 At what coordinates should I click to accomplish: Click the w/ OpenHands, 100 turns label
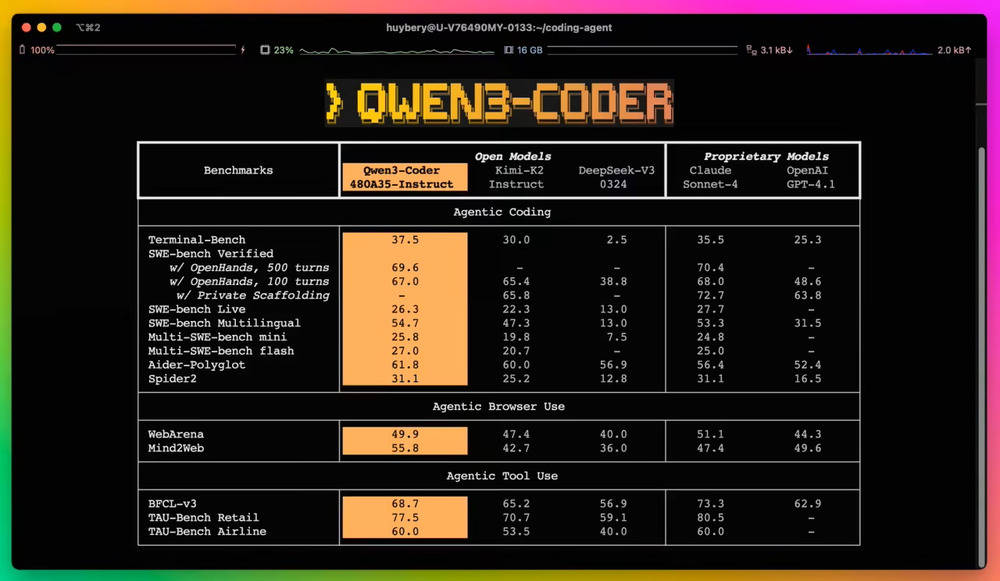249,281
